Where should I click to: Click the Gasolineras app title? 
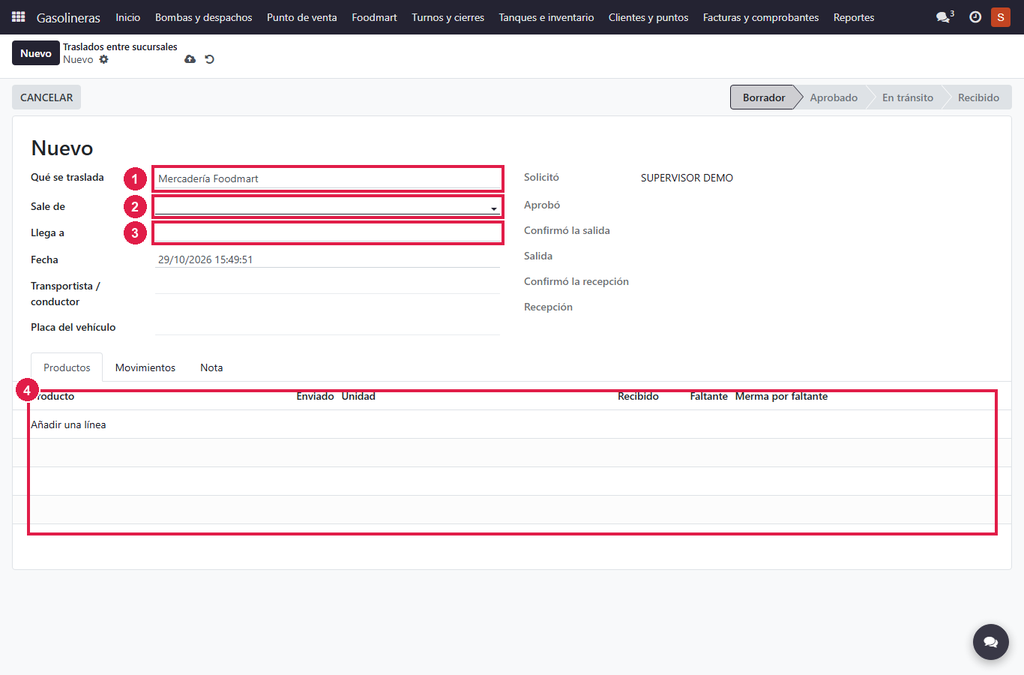click(69, 18)
